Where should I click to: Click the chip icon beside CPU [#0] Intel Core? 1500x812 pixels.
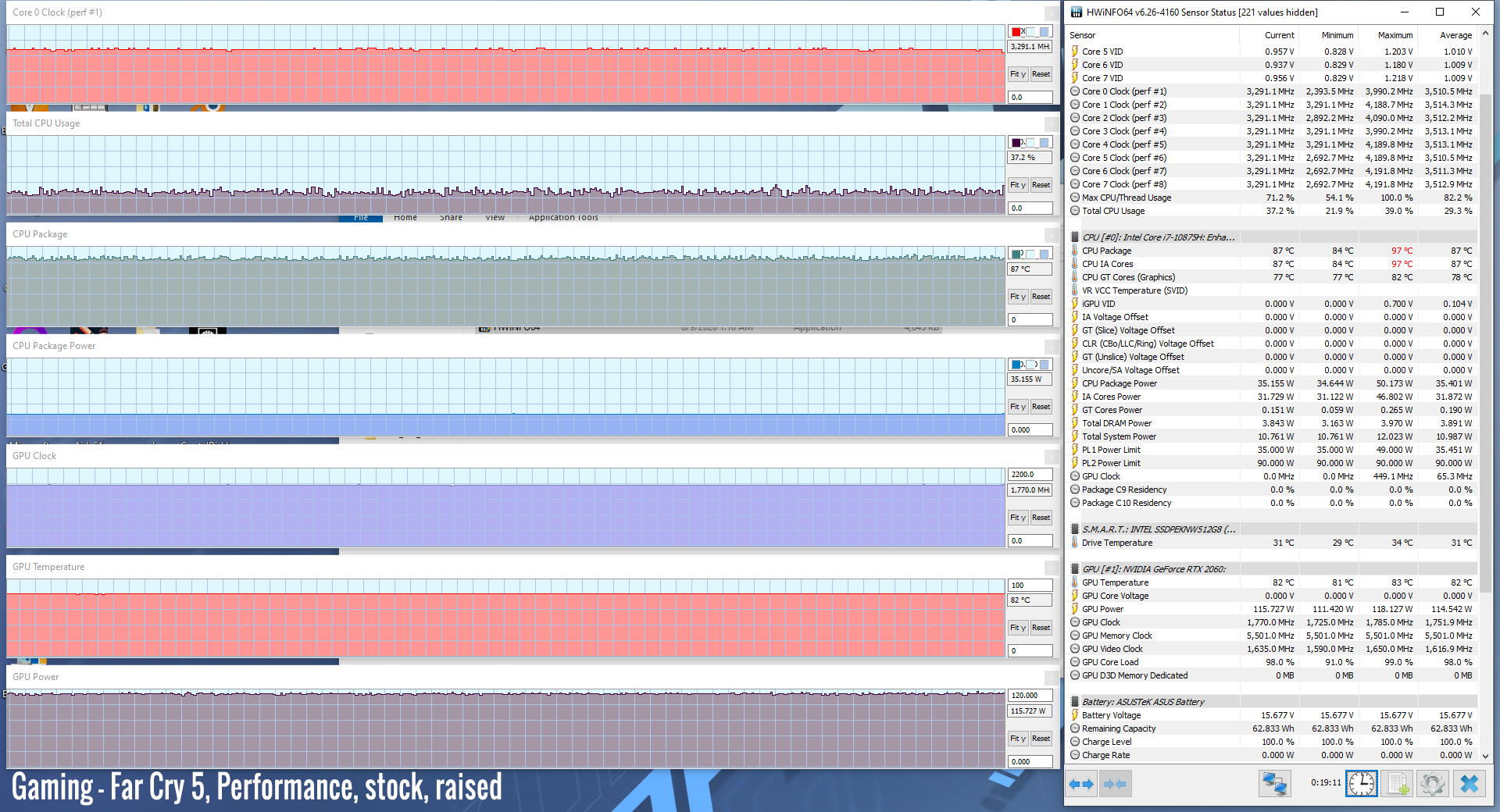(1075, 237)
